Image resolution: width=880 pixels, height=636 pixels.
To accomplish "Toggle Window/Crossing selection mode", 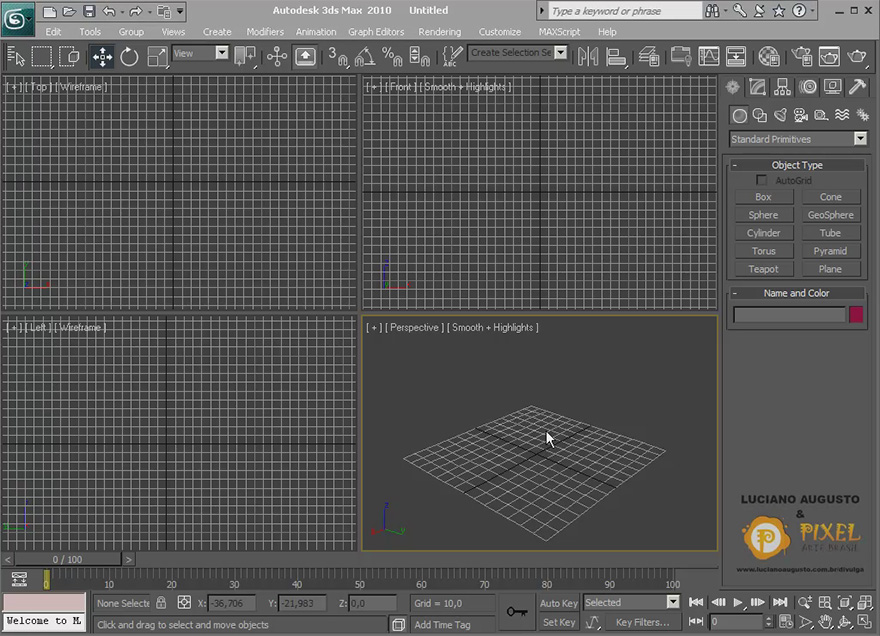I will tap(70, 56).
